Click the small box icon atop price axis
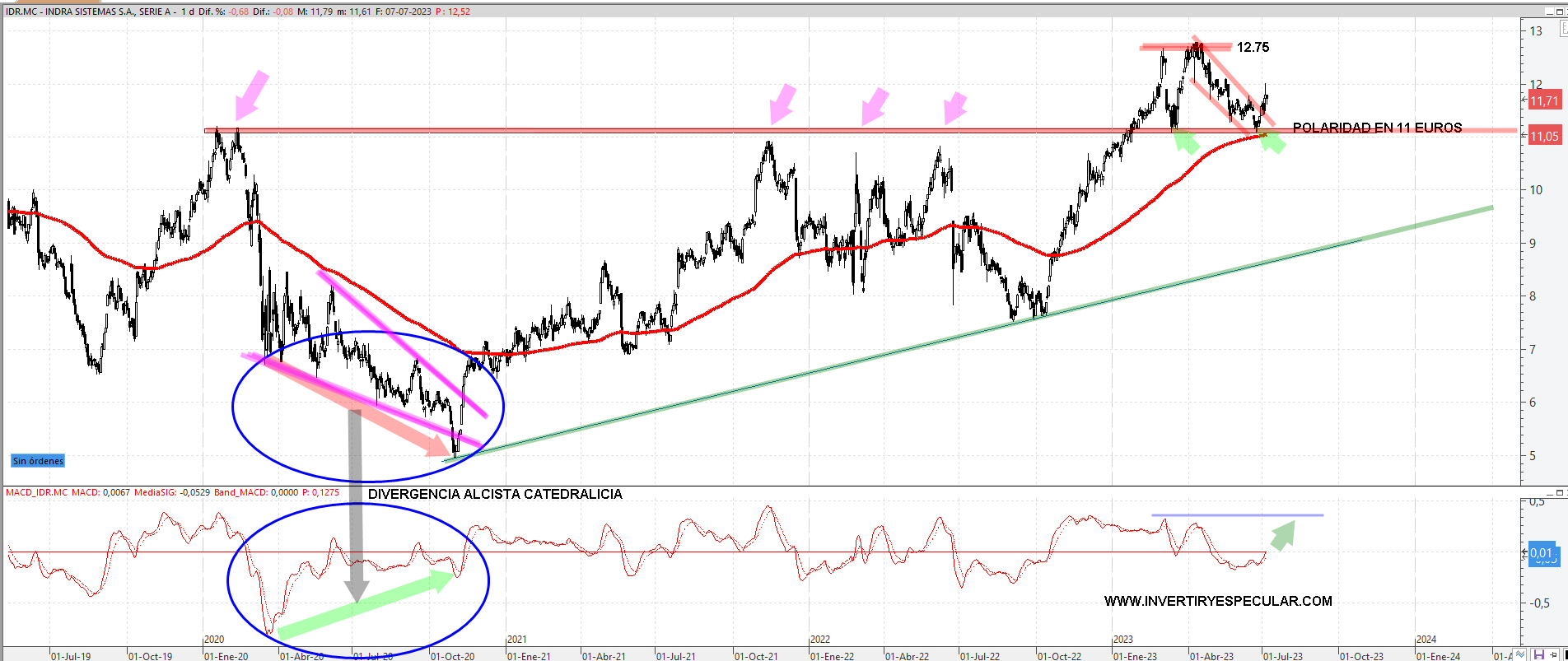This screenshot has height=661, width=1568. coord(1562,30)
